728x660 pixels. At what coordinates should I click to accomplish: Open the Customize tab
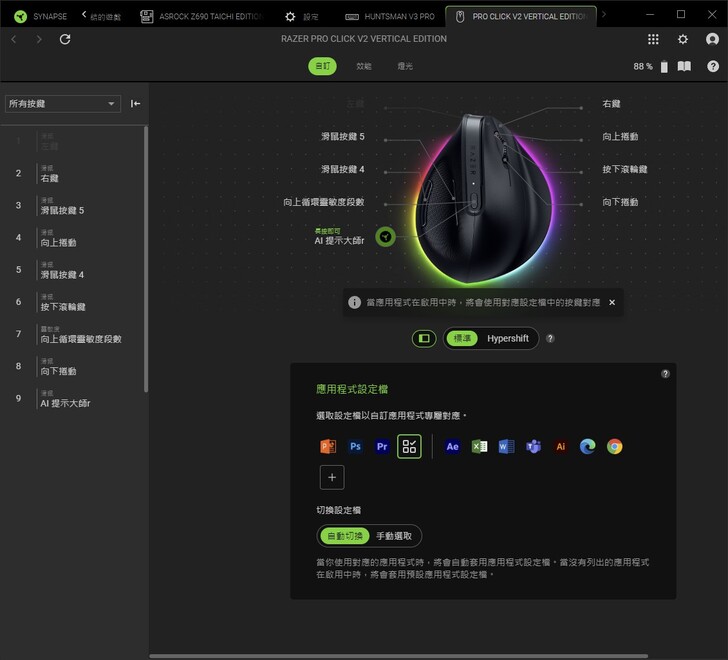[323, 66]
